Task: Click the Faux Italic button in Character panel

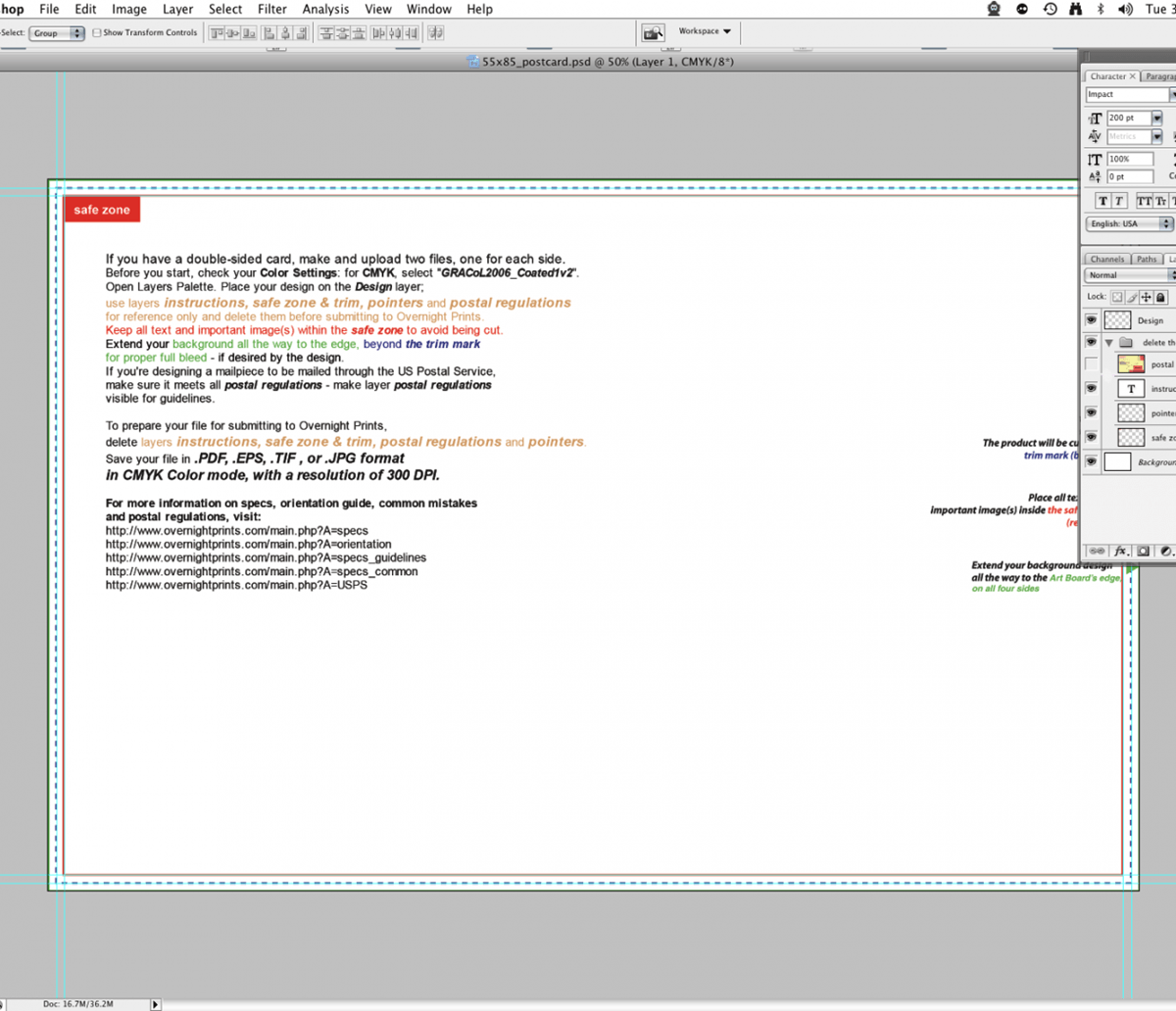Action: click(x=1119, y=201)
